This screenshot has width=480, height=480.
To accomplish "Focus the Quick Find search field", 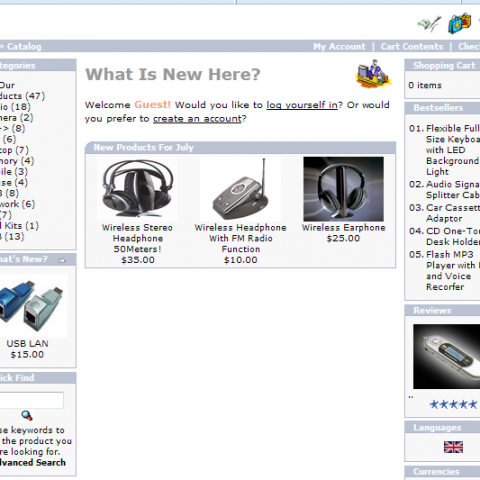I will (31, 400).
